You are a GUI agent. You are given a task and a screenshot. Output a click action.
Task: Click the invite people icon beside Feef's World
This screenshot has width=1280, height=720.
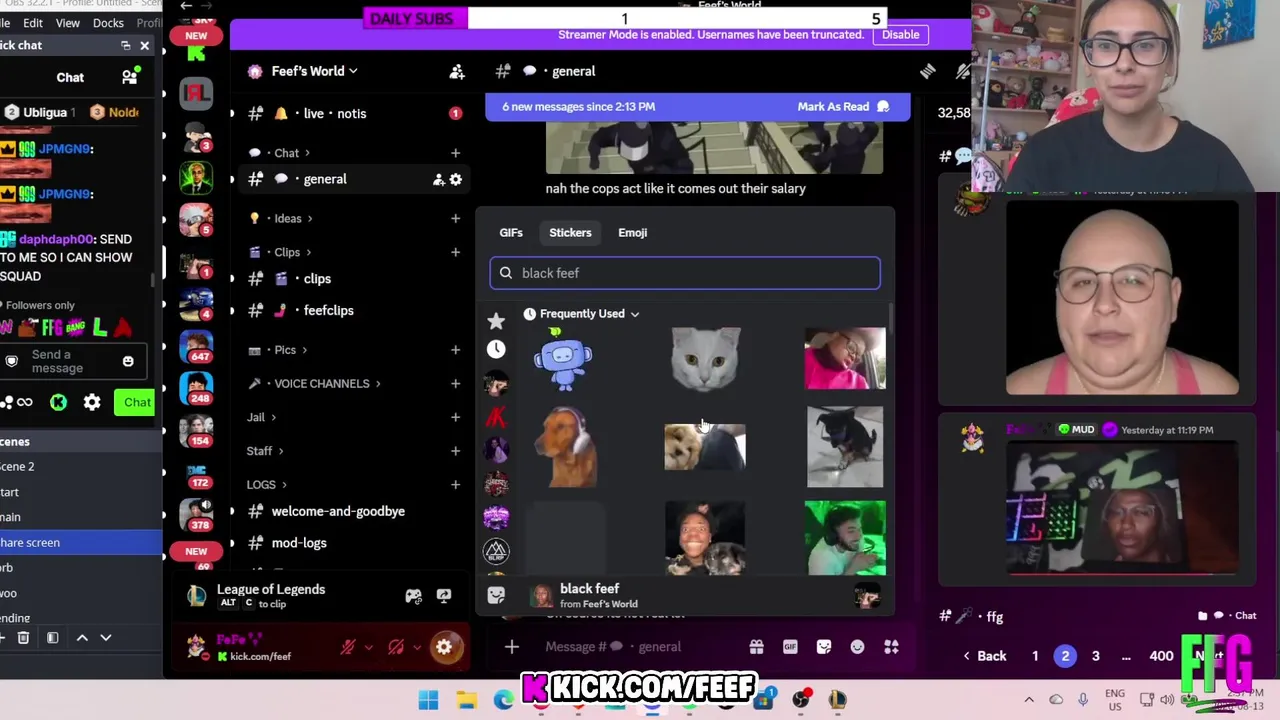457,71
